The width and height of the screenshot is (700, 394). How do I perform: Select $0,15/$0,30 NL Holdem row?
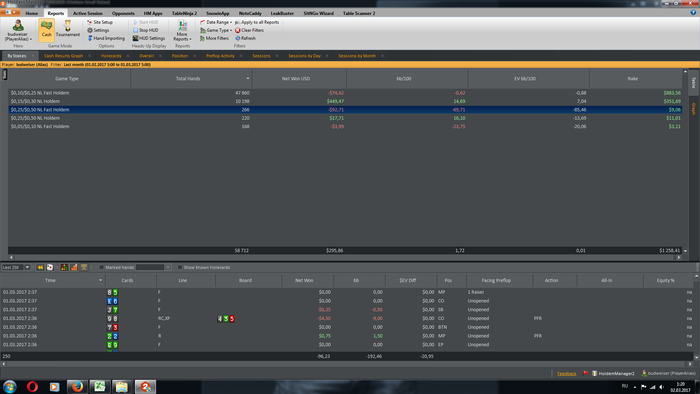(345, 101)
